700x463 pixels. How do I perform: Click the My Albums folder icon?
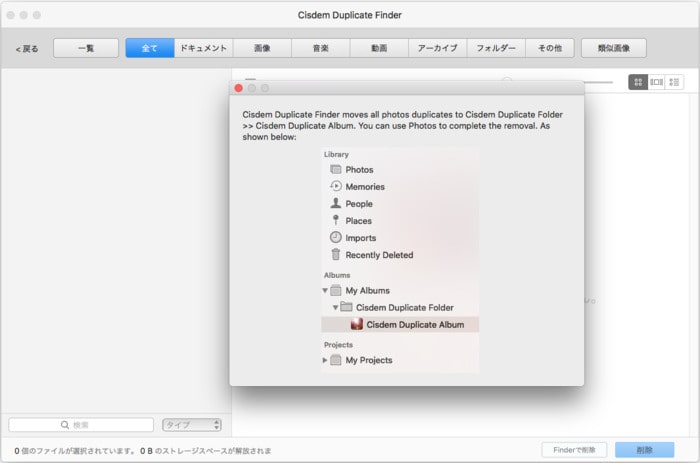(x=336, y=290)
